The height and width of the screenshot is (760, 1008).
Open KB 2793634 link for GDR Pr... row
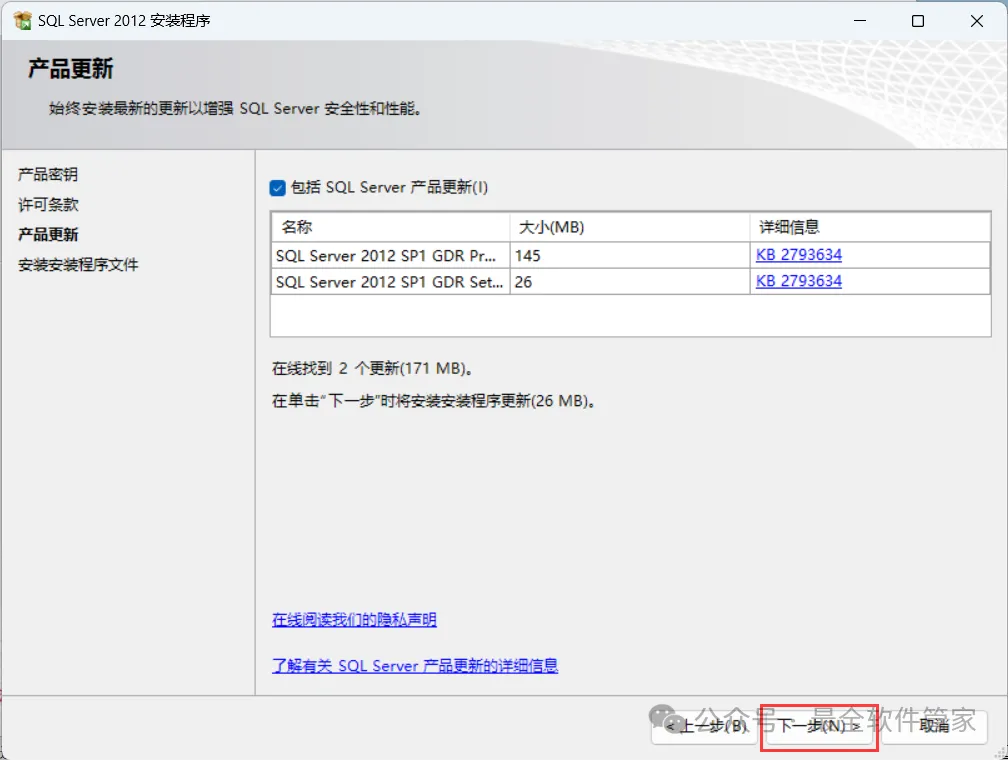pos(798,255)
